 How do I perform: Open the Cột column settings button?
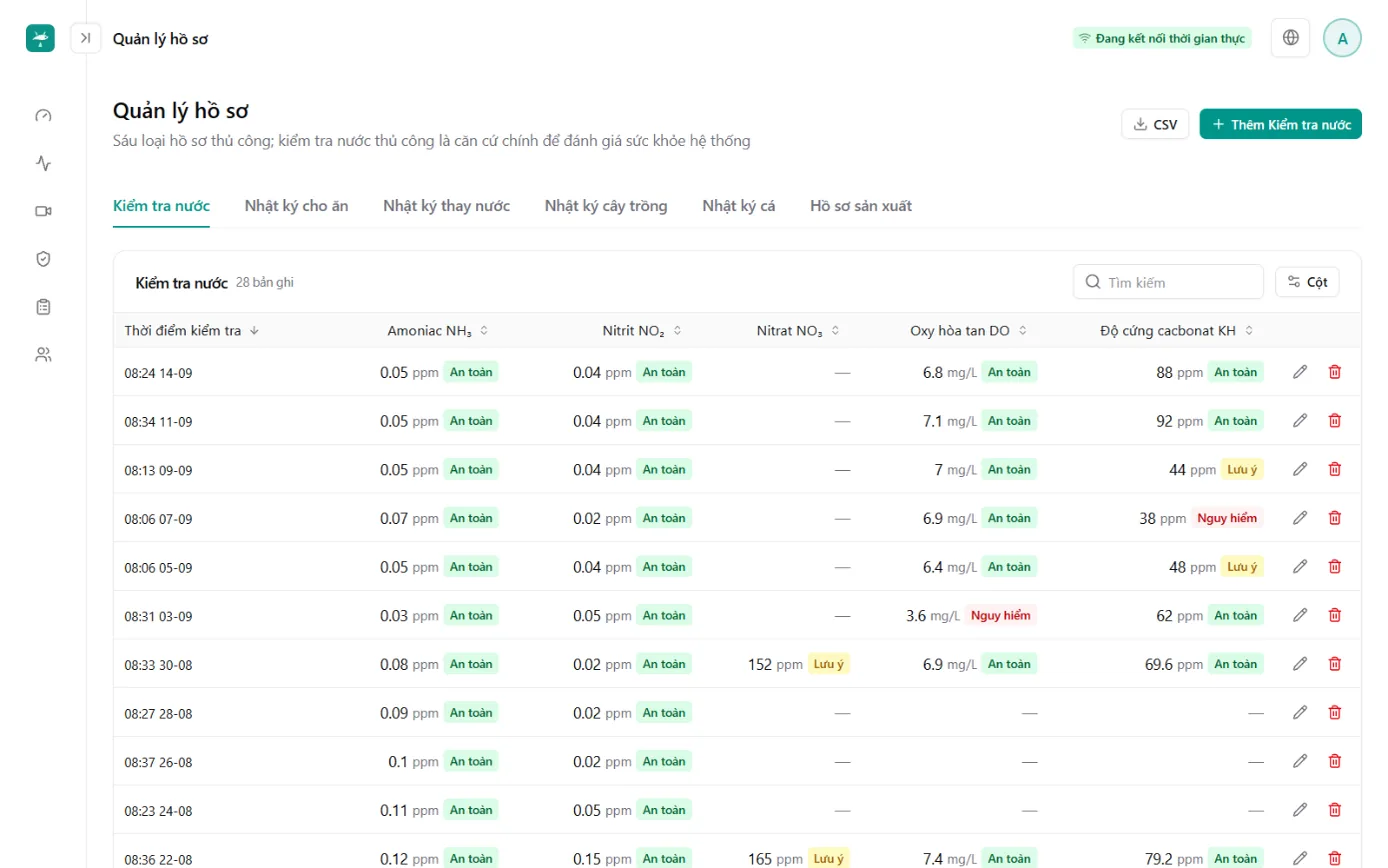pos(1307,282)
